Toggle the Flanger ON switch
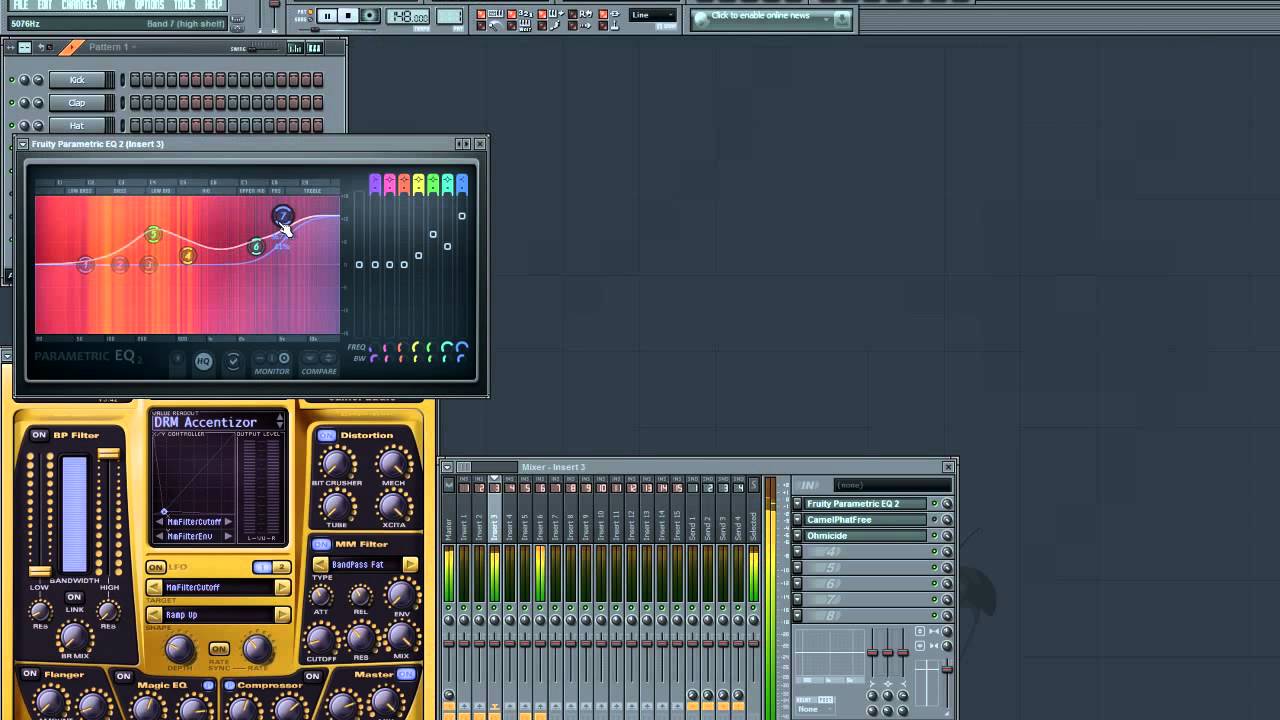The image size is (1280, 720). point(30,674)
